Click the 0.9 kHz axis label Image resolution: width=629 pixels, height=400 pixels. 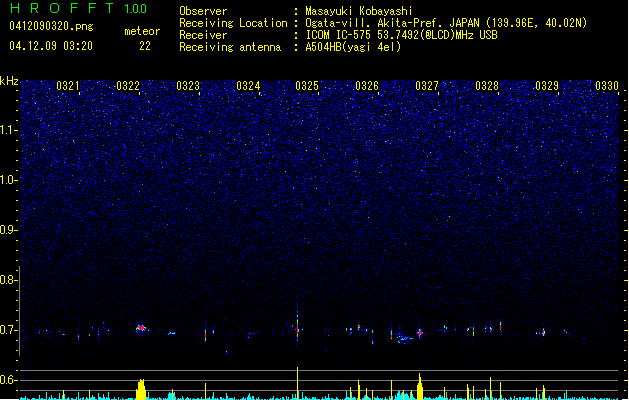9,230
